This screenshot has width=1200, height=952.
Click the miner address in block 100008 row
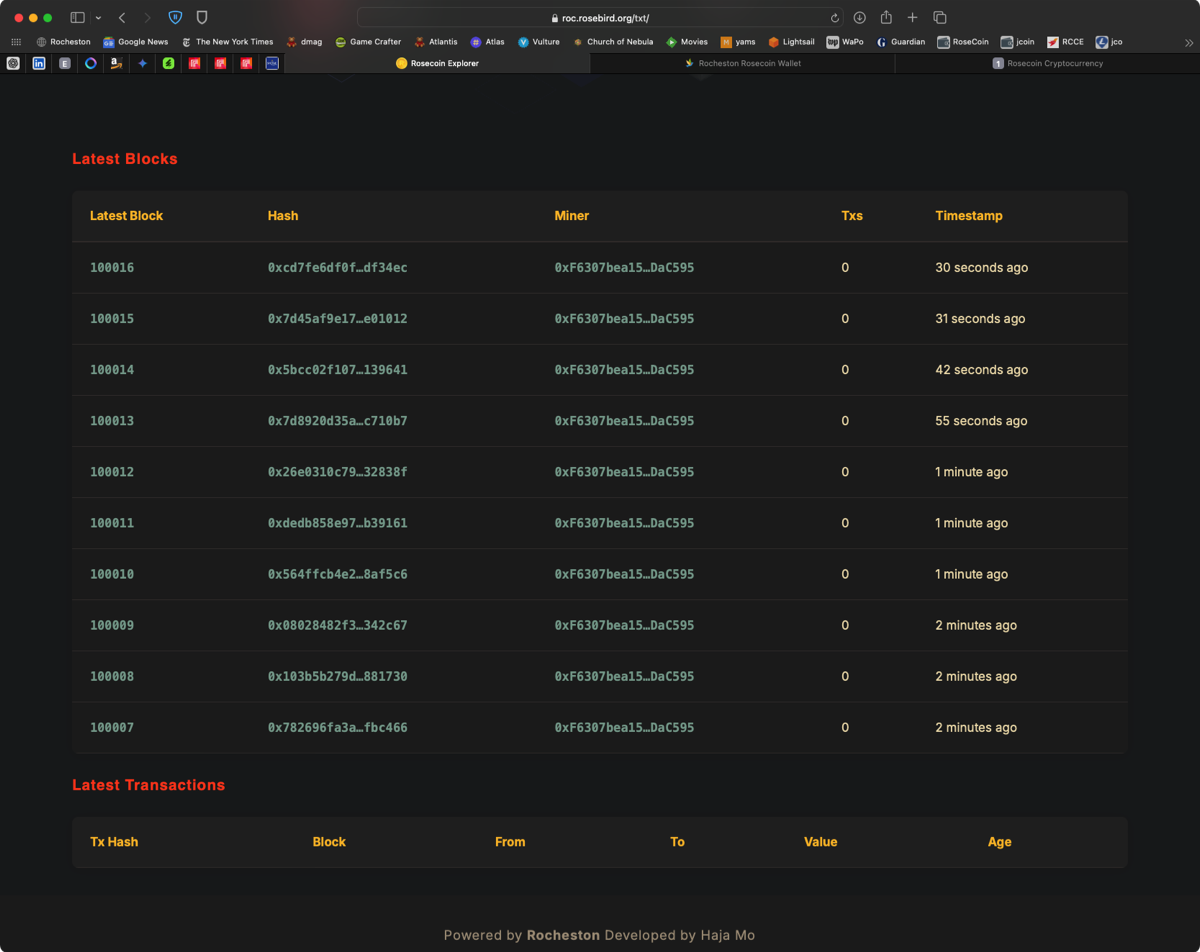pyautogui.click(x=624, y=677)
